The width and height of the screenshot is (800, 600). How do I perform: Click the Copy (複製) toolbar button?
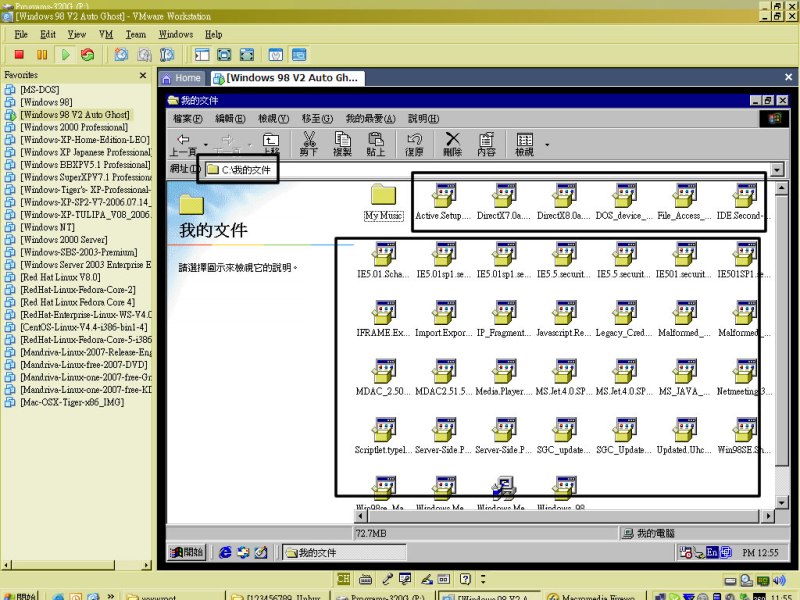click(342, 144)
